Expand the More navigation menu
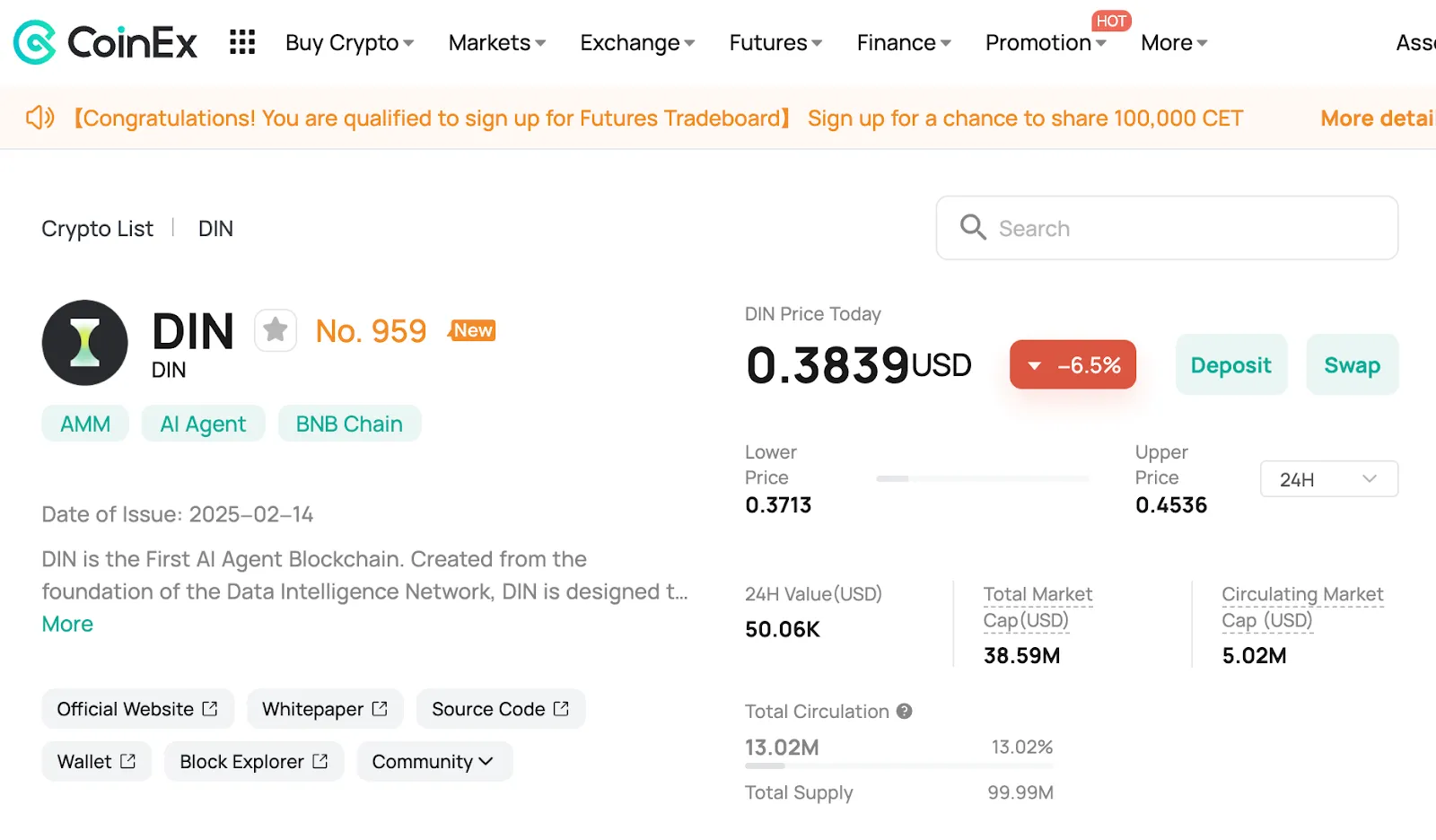1436x840 pixels. [1174, 42]
